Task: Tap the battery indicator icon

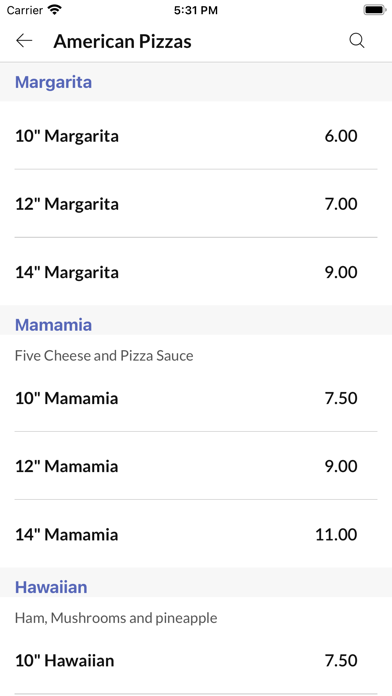Action: click(375, 10)
